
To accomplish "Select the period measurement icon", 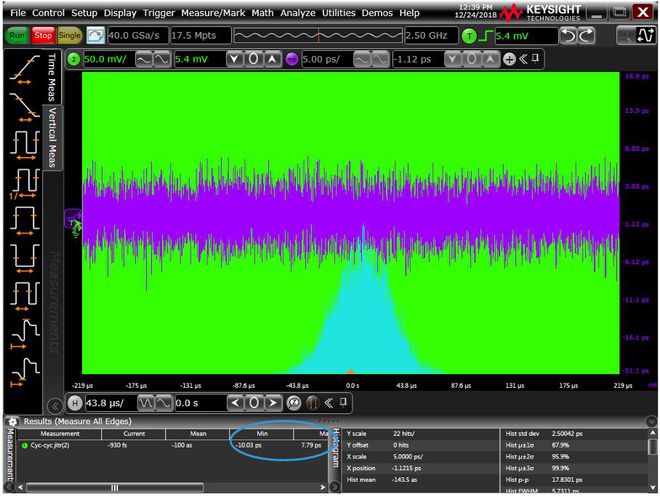I will click(25, 145).
